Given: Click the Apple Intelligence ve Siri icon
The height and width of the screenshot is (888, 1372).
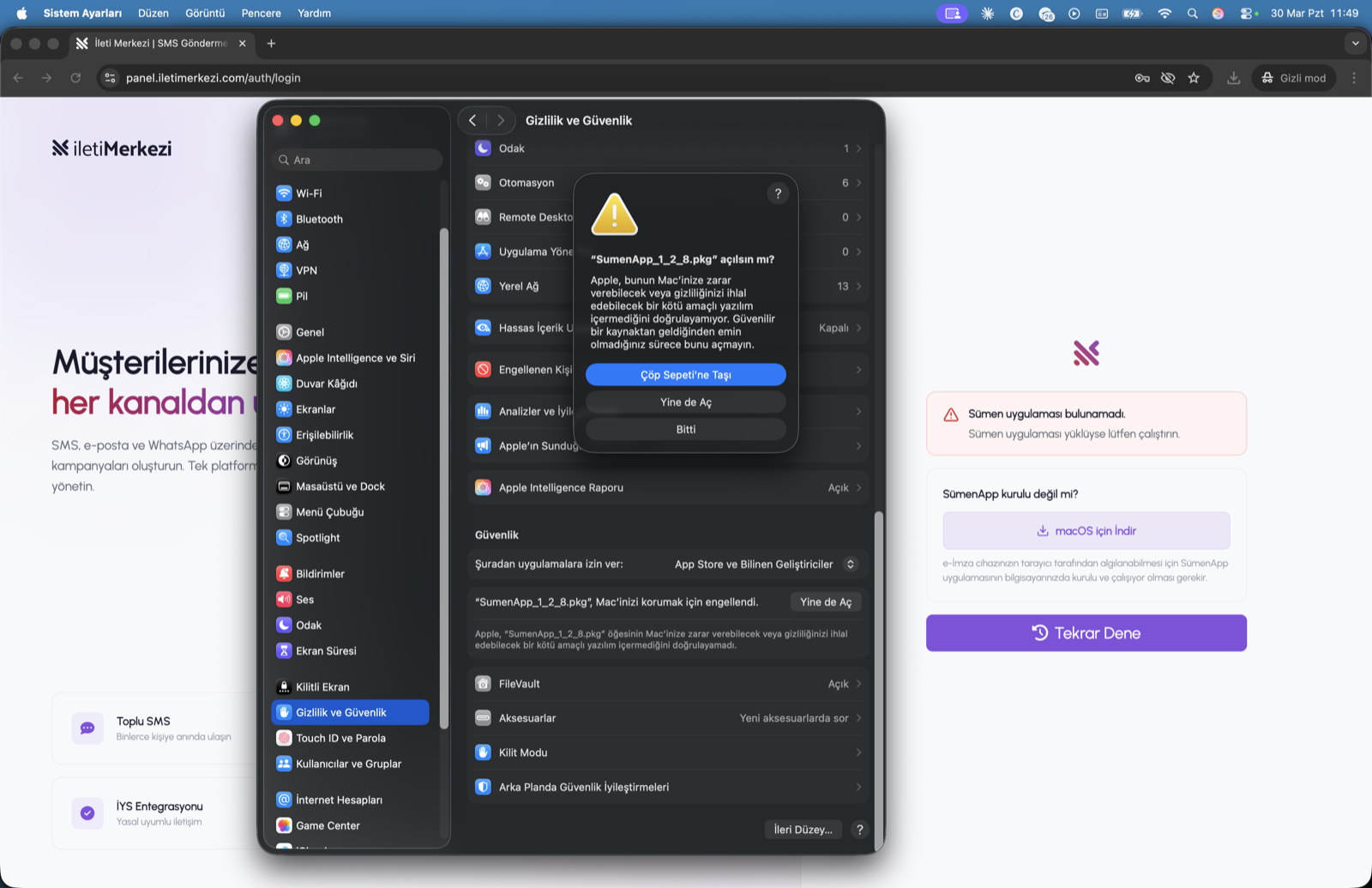Looking at the screenshot, I should click(284, 358).
